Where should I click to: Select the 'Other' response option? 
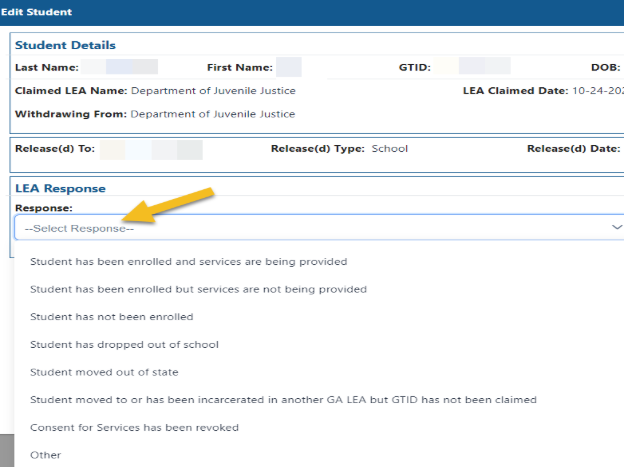[x=46, y=455]
